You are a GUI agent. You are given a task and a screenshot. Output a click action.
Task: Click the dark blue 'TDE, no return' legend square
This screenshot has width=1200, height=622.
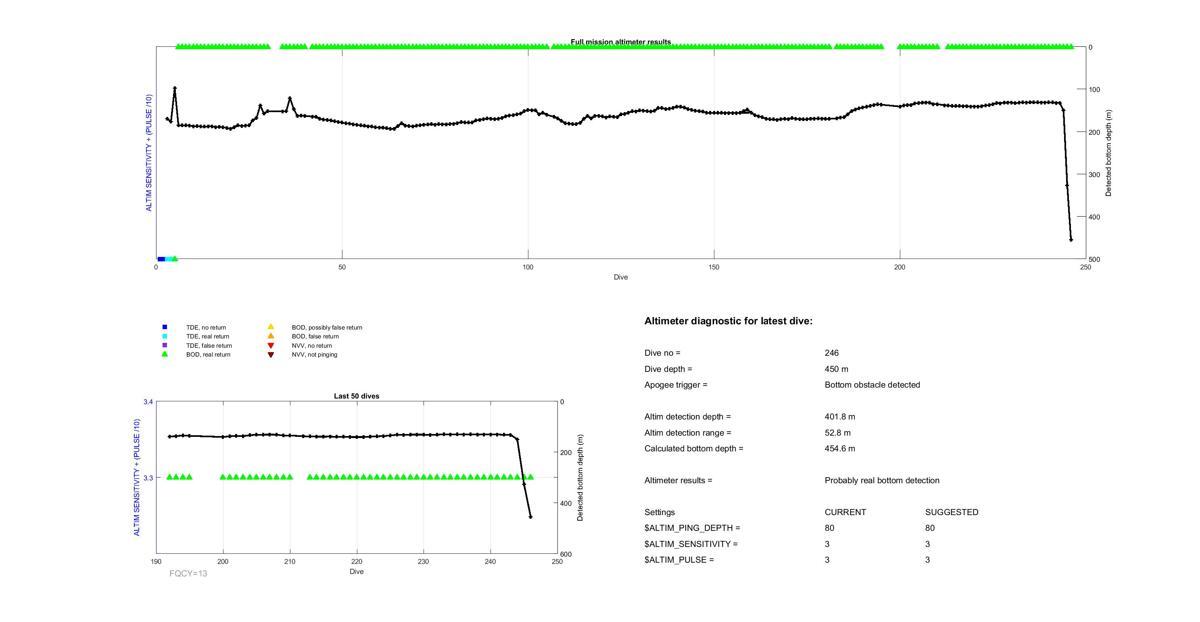click(x=165, y=327)
